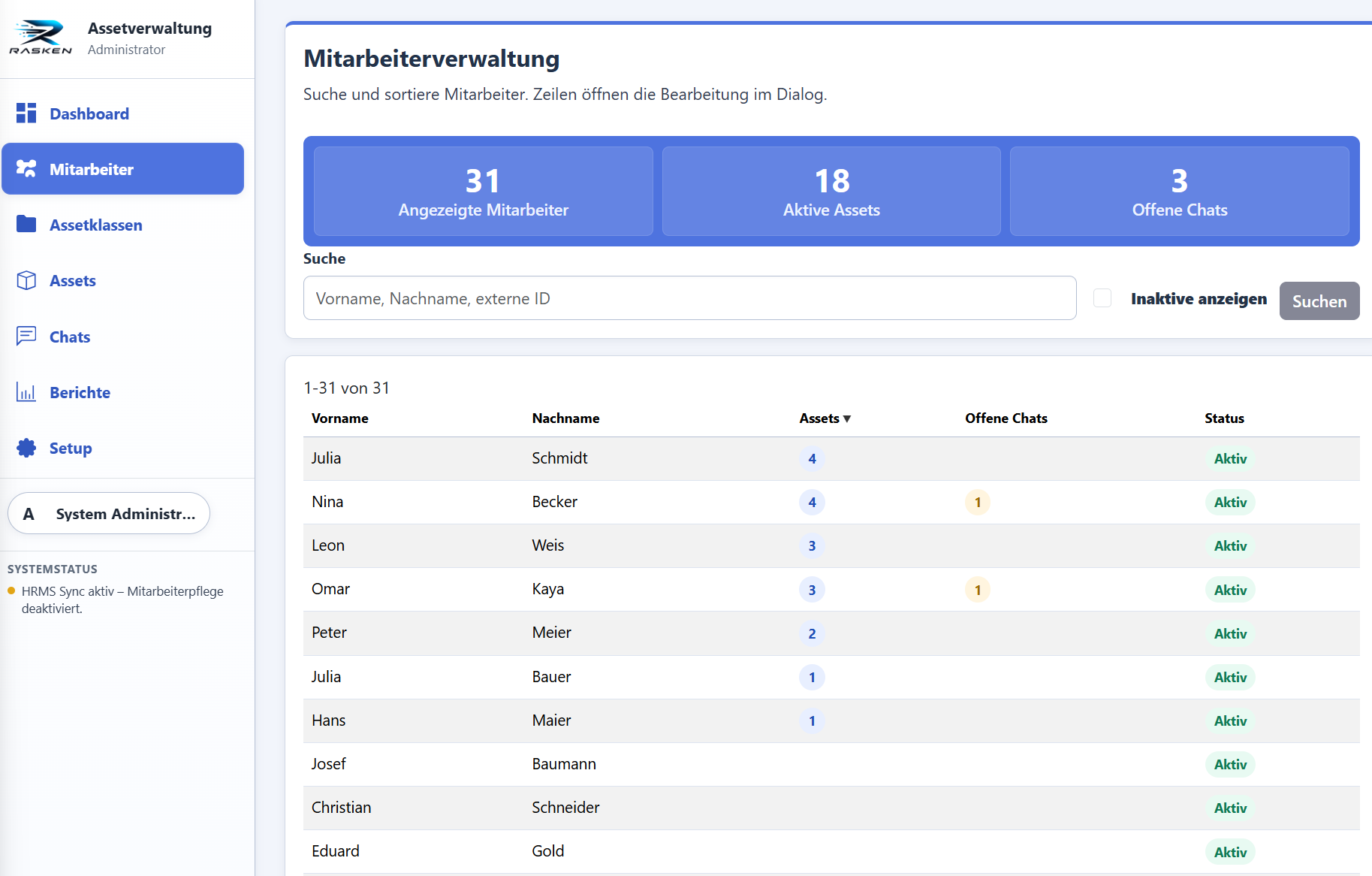Click the Assets cube icon
The height and width of the screenshot is (876, 1372).
pyautogui.click(x=26, y=280)
